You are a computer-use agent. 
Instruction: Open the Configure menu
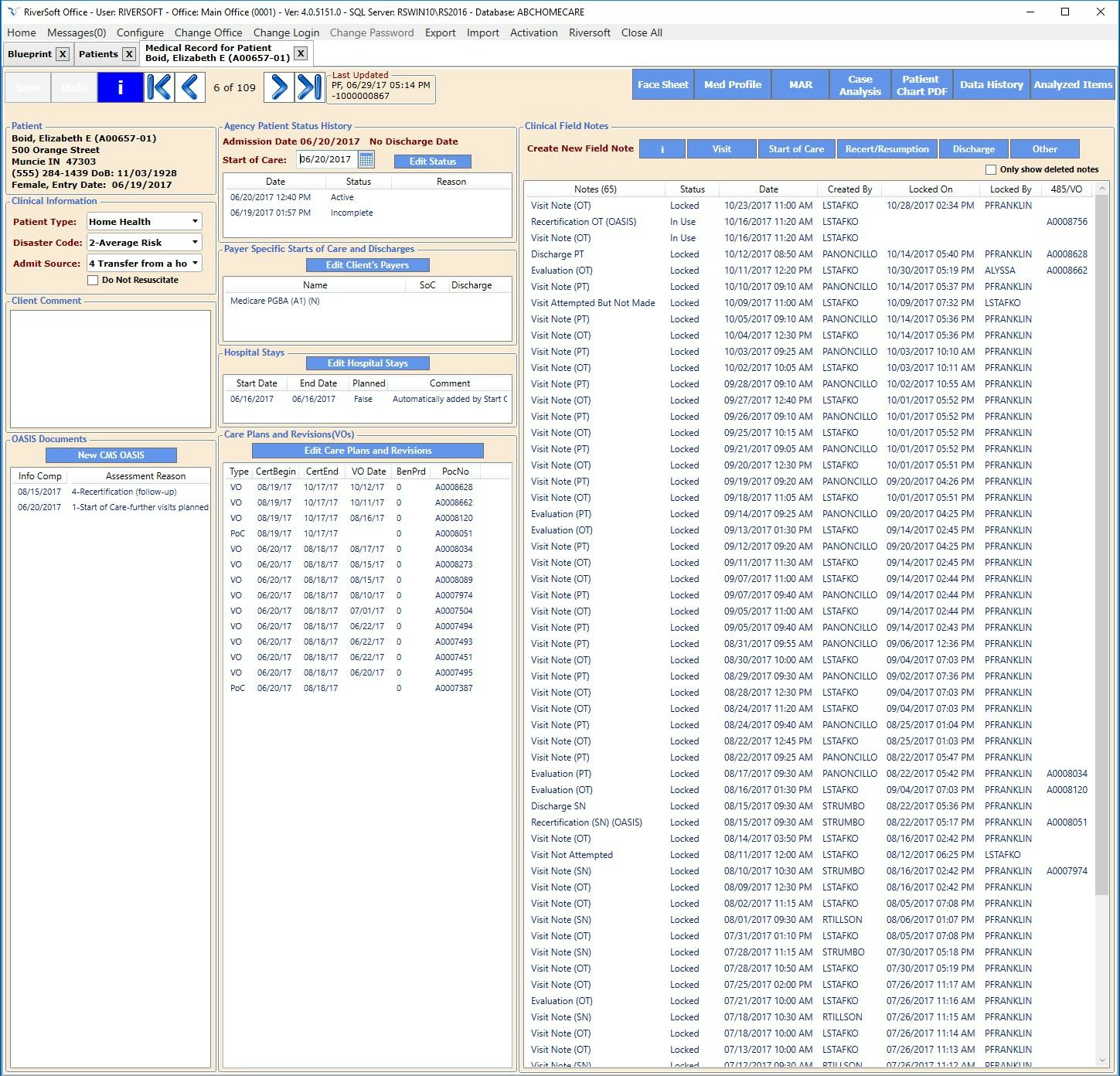tap(140, 32)
